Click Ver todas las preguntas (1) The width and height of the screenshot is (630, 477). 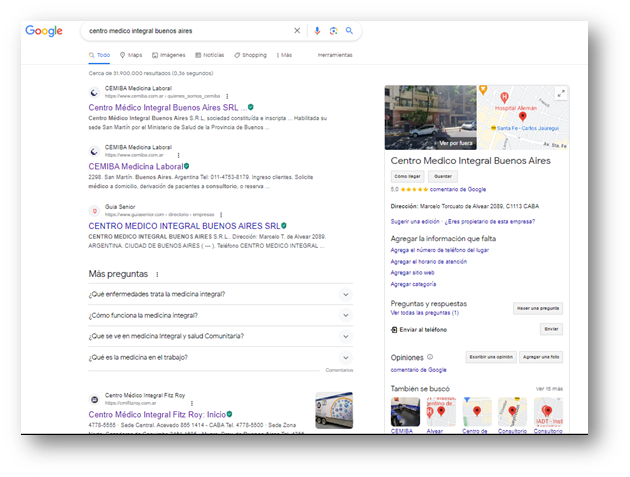[424, 313]
